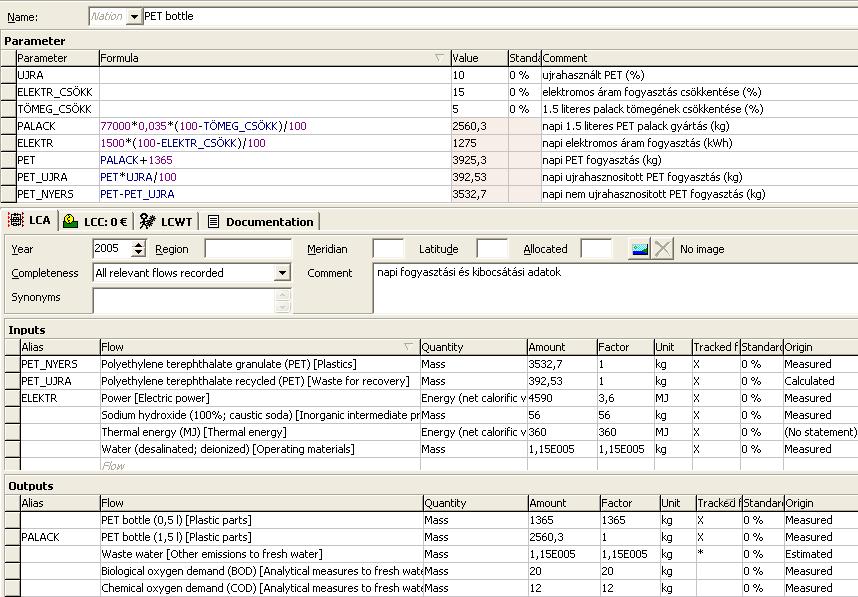Click the Inputs Flow column header
This screenshot has width=858, height=597.
[259, 347]
